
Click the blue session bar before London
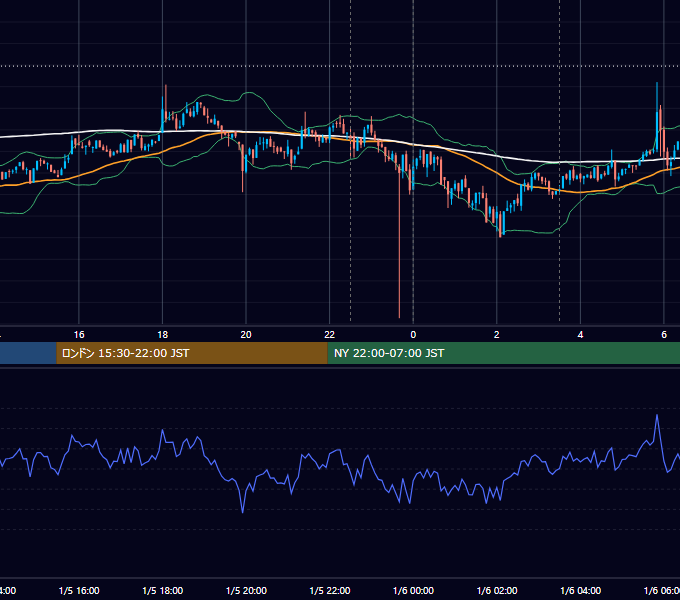(28, 353)
